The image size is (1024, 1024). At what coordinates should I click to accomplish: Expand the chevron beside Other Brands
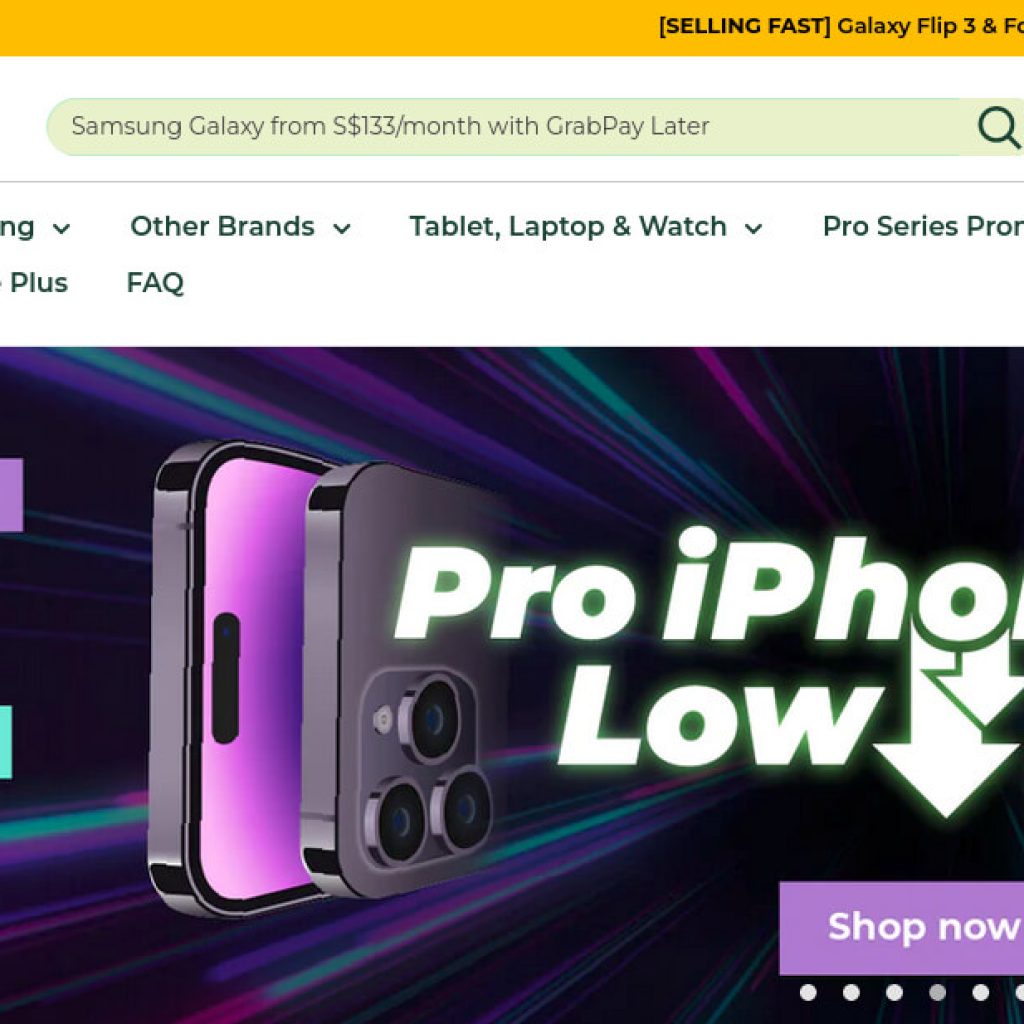tap(342, 229)
